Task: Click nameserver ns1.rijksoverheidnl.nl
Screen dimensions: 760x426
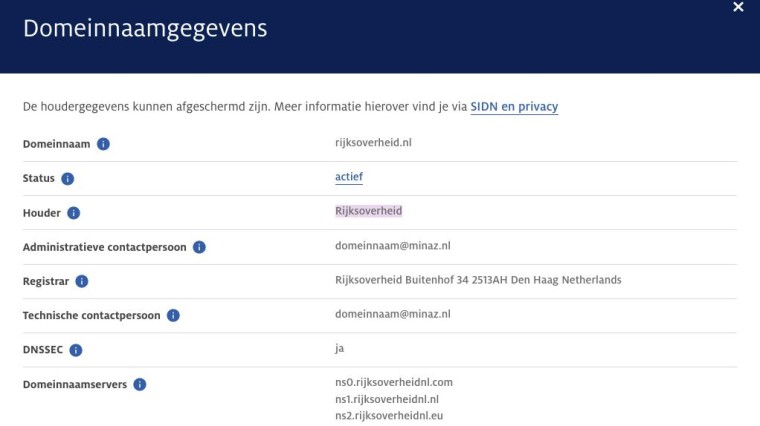Action: 387,399
